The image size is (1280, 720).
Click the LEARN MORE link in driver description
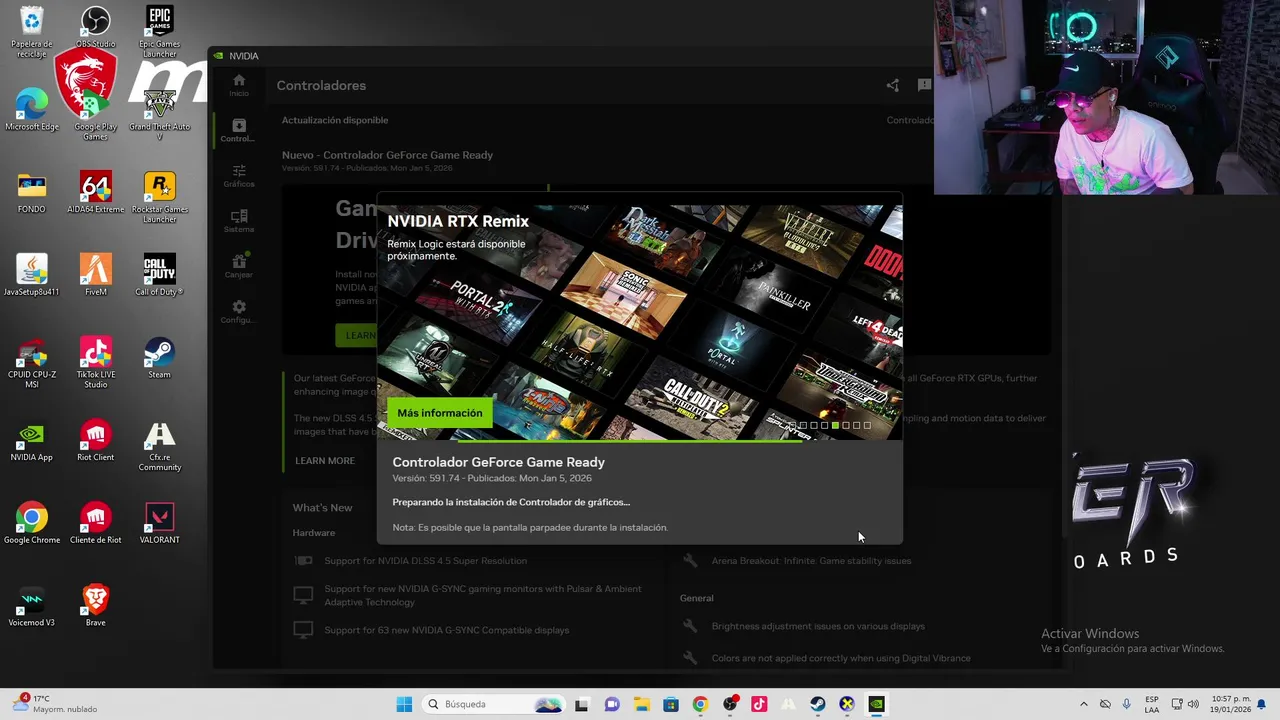(325, 460)
